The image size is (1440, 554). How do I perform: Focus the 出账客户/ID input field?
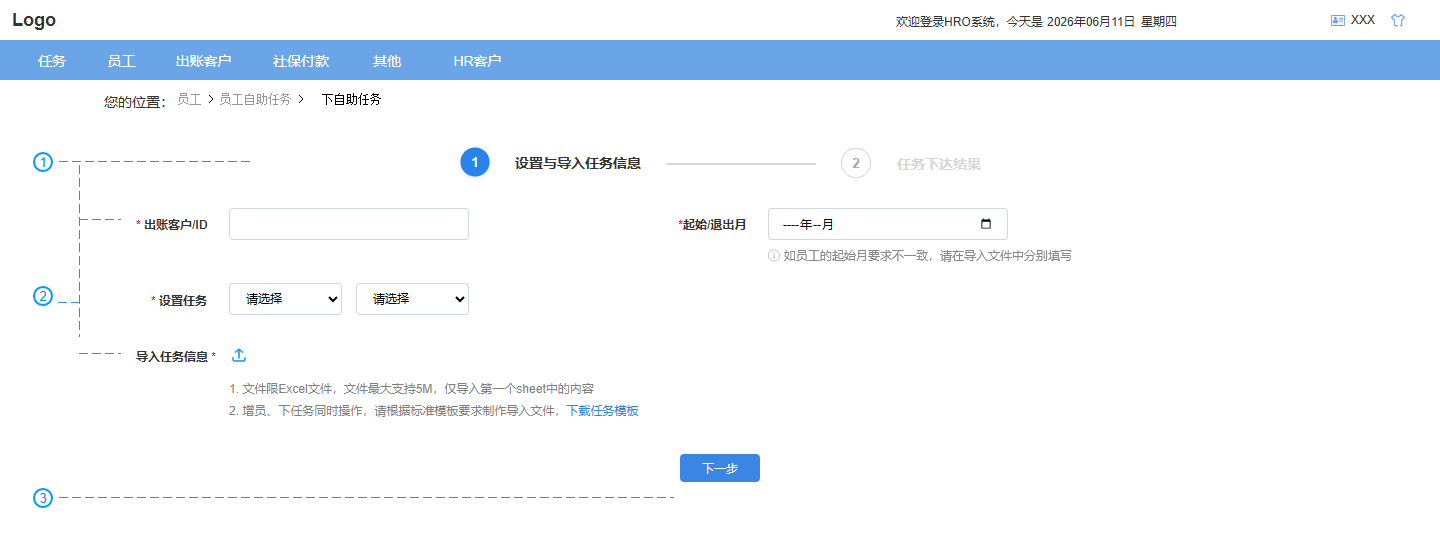click(349, 224)
